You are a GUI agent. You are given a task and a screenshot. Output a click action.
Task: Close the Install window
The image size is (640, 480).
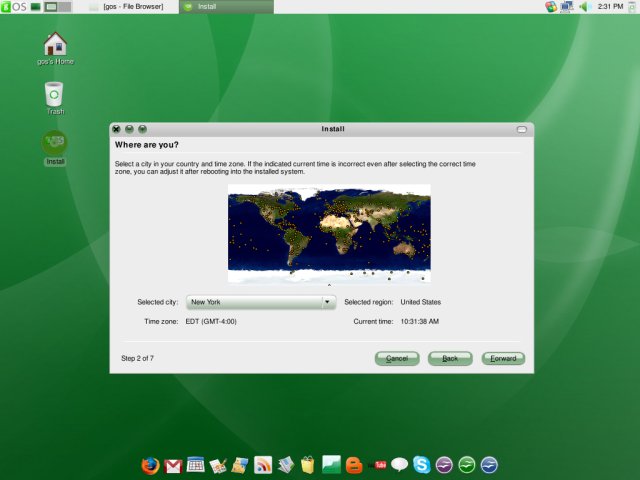[116, 129]
